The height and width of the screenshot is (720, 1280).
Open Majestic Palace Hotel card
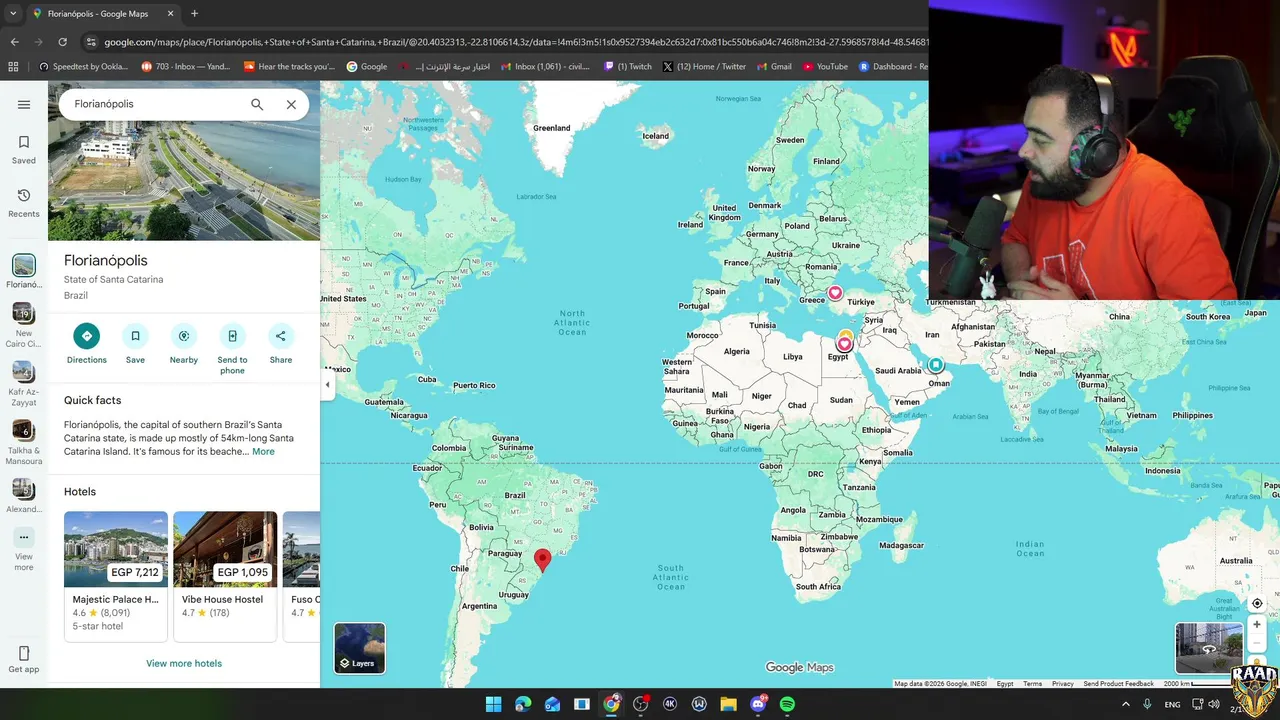(116, 576)
